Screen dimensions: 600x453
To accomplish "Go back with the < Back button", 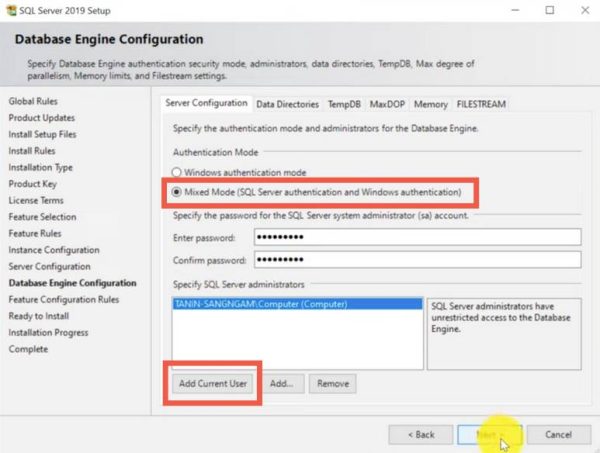I will point(421,435).
